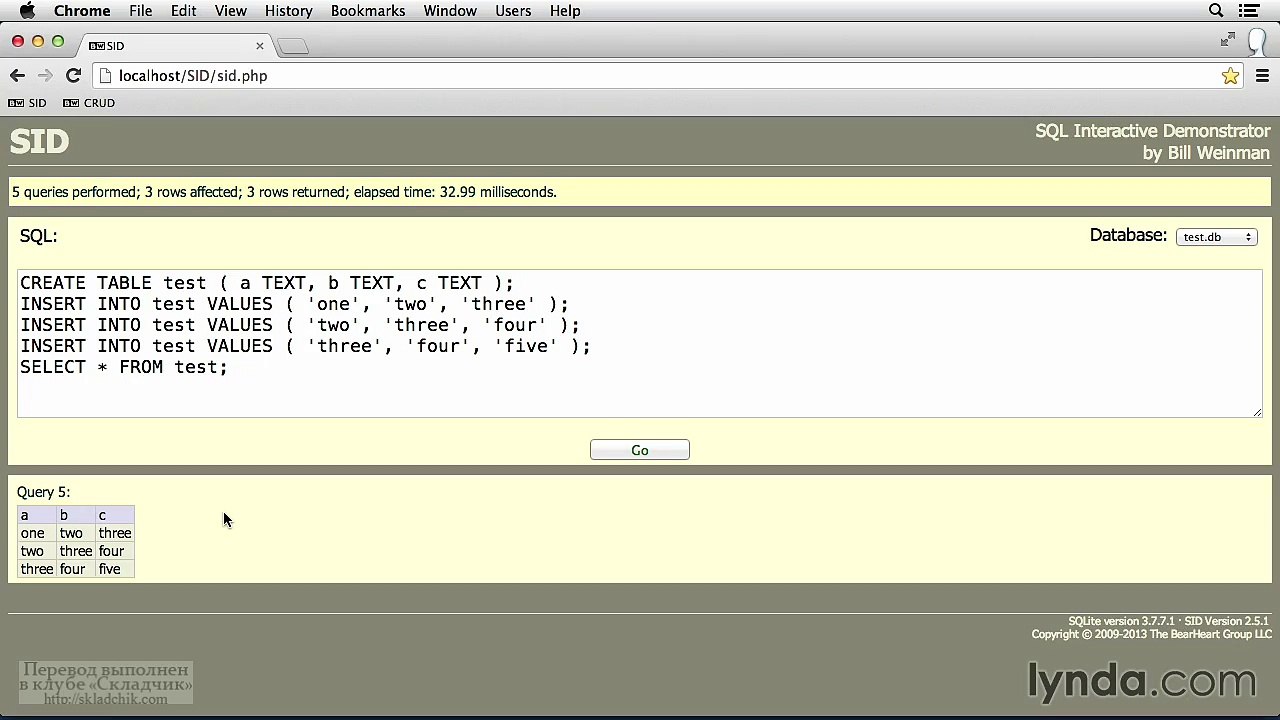Click the SID logo in page header

click(x=39, y=142)
